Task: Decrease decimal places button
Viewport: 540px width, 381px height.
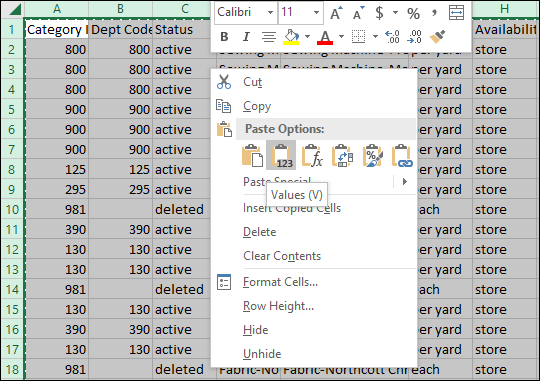Action: (x=414, y=37)
